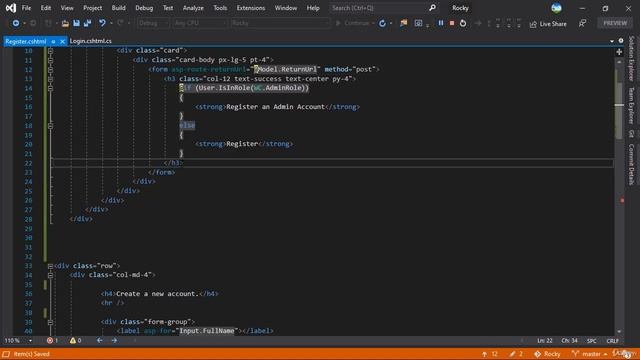The height and width of the screenshot is (360, 640).
Task: Open the Build menu
Action: point(118,8)
